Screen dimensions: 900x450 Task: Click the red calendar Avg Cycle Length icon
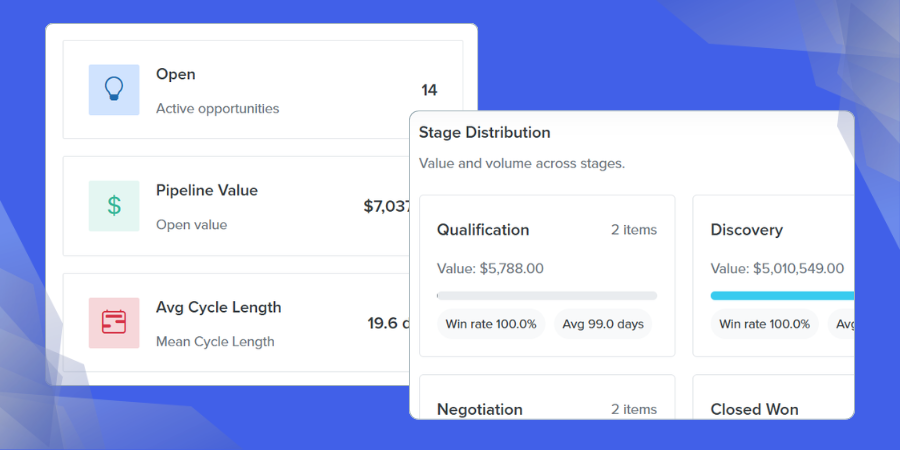(114, 323)
